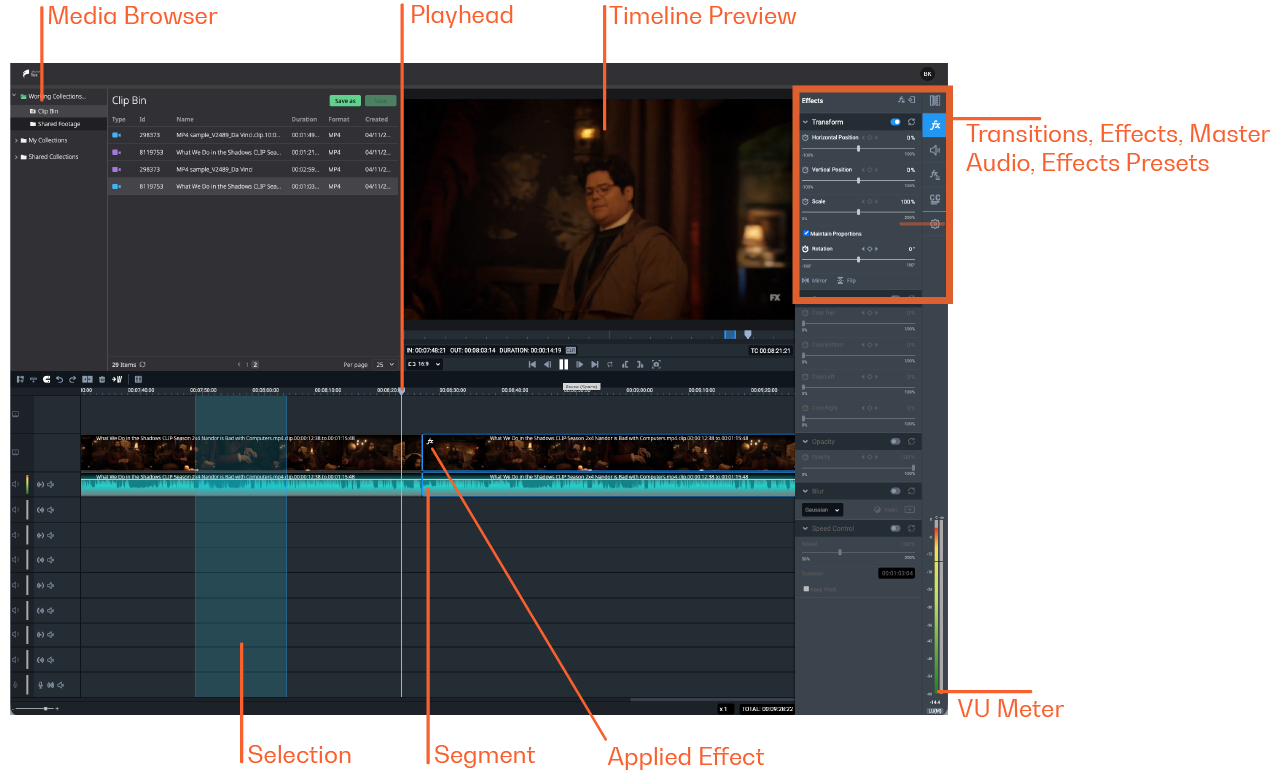Open the active Effects fx tab
The image size is (1284, 772).
coord(935,125)
